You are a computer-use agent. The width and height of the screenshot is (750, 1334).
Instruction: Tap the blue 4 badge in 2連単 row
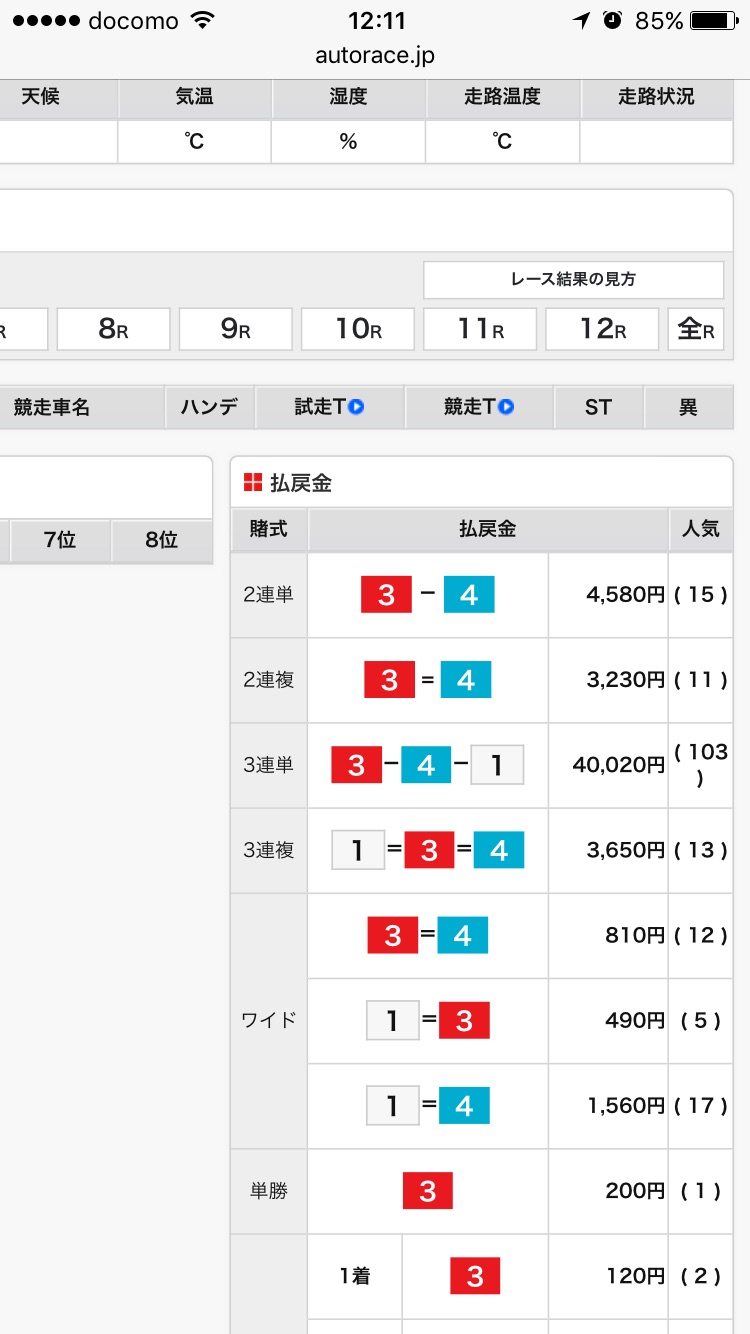pos(469,596)
